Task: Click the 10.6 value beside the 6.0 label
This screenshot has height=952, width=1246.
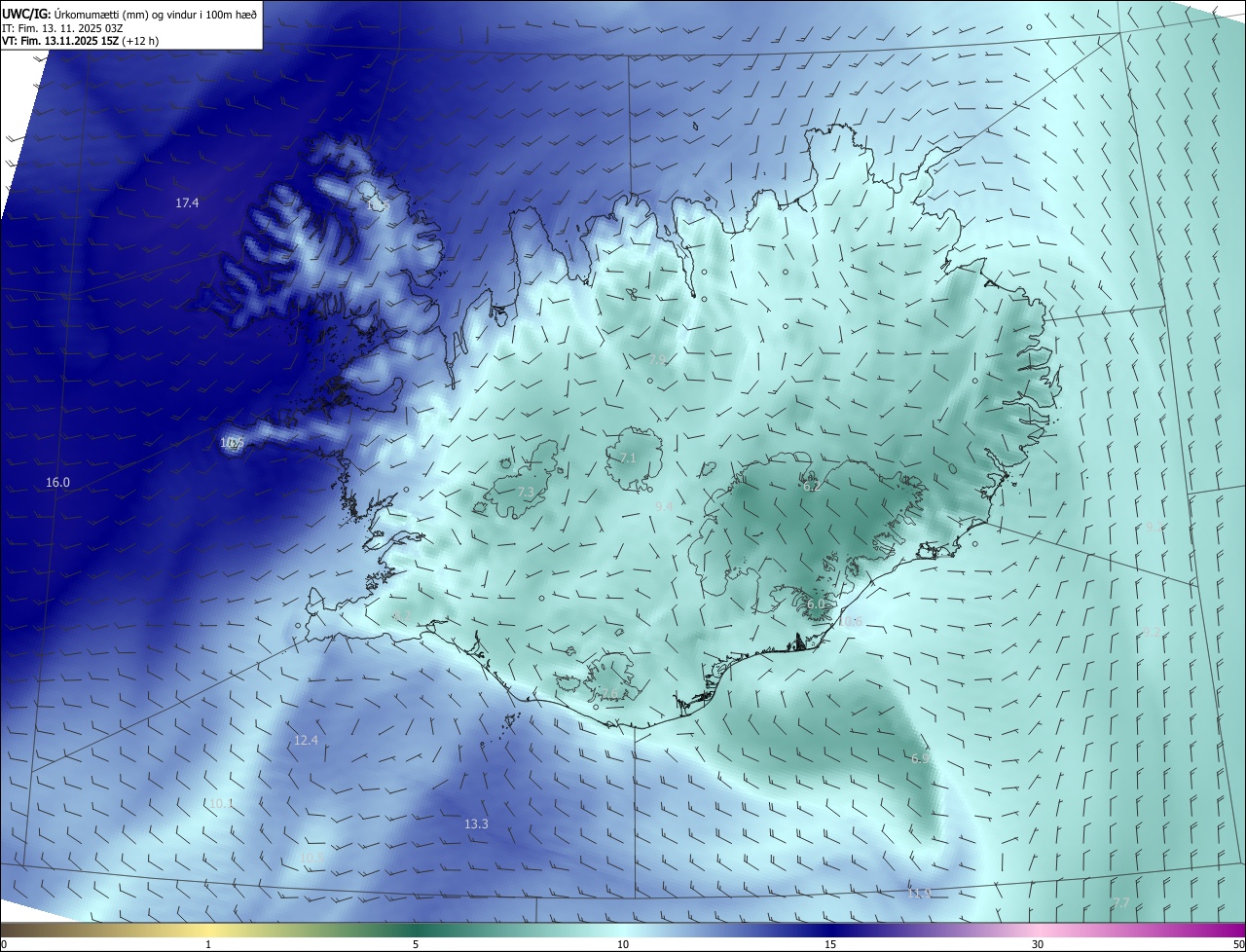Action: 850,622
